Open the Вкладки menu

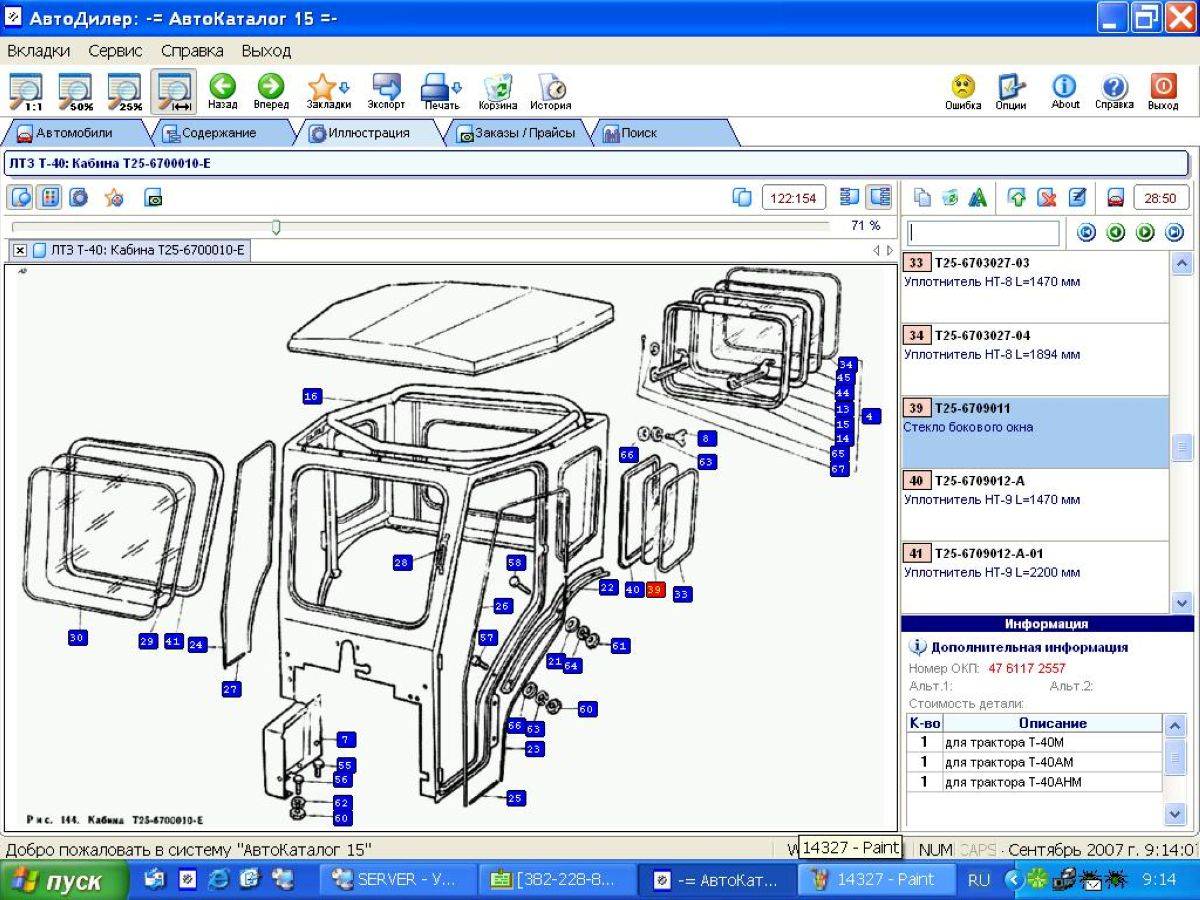pyautogui.click(x=38, y=50)
